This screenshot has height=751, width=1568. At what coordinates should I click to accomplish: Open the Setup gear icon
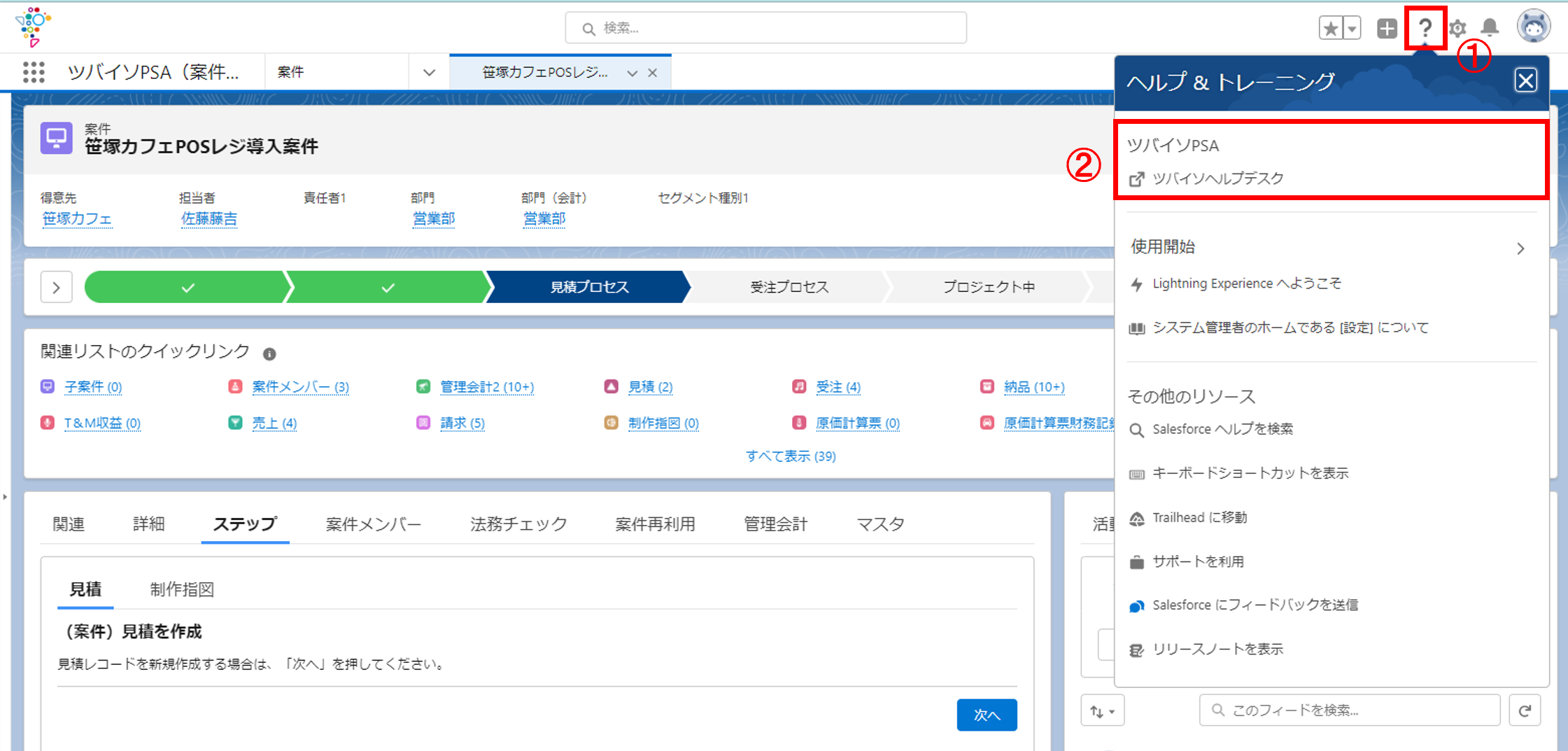(1457, 28)
